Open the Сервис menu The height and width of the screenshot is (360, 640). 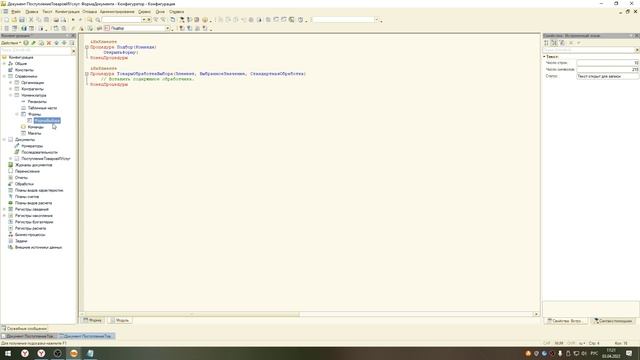click(x=144, y=12)
